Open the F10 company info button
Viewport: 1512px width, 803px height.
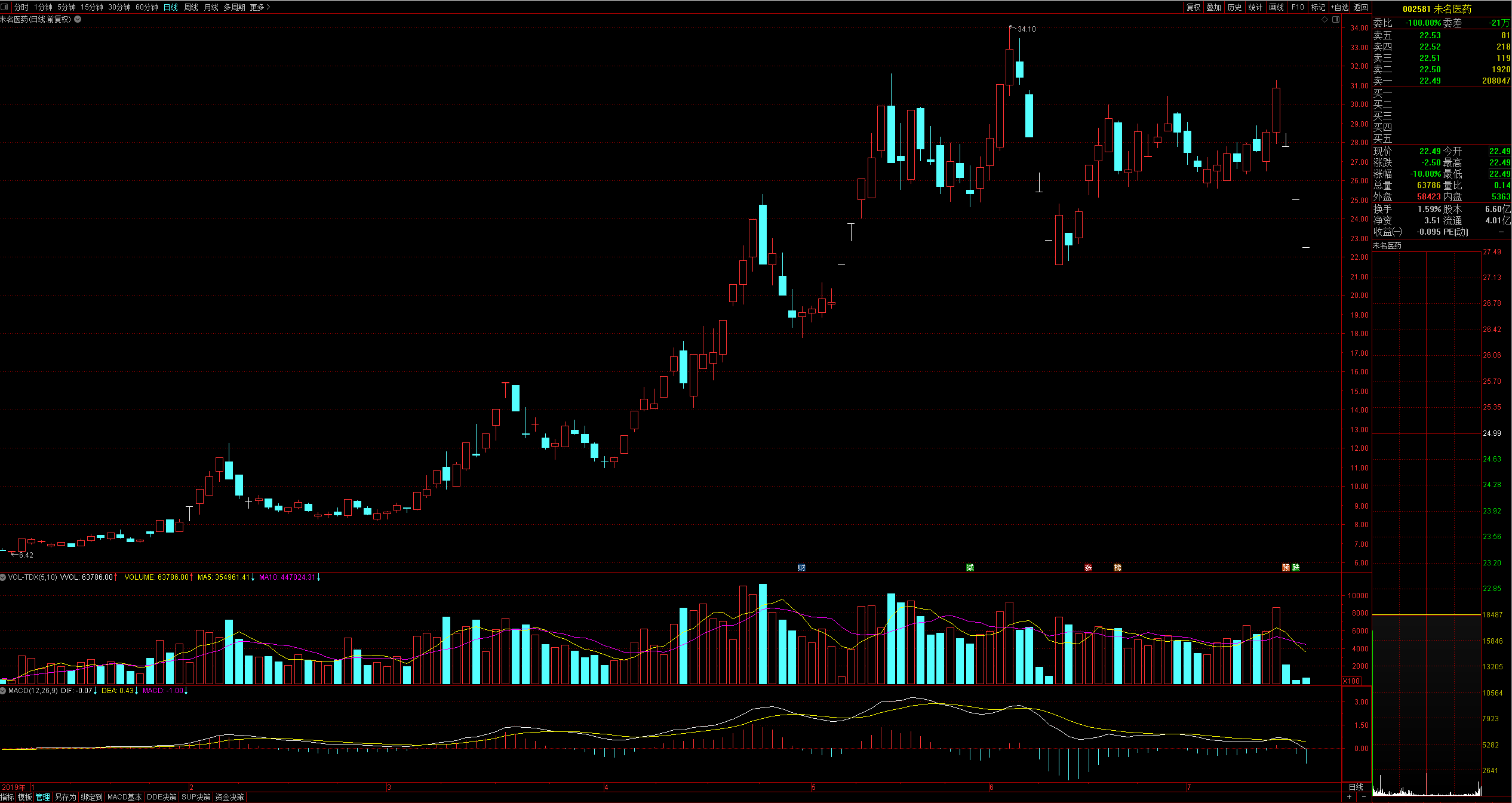(1298, 7)
